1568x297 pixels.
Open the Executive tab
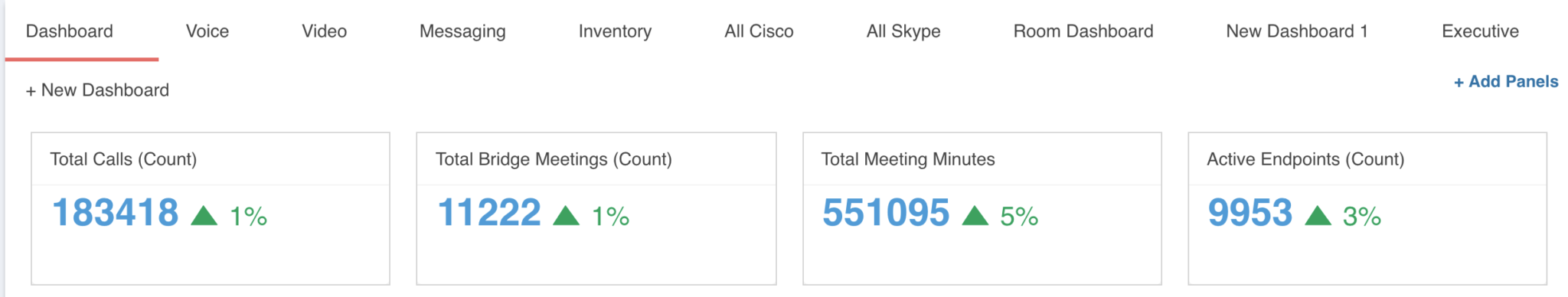pyautogui.click(x=1480, y=31)
